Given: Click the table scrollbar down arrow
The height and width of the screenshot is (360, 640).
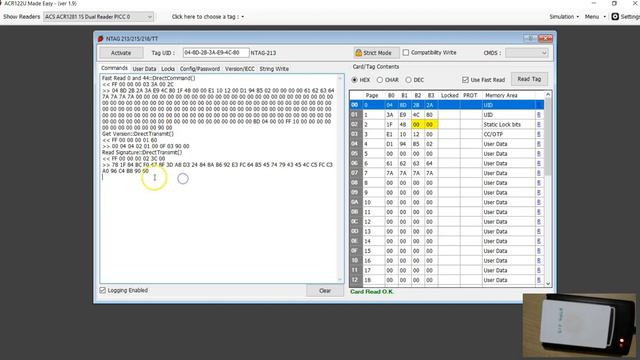Looking at the screenshot, I should pyautogui.click(x=548, y=283).
